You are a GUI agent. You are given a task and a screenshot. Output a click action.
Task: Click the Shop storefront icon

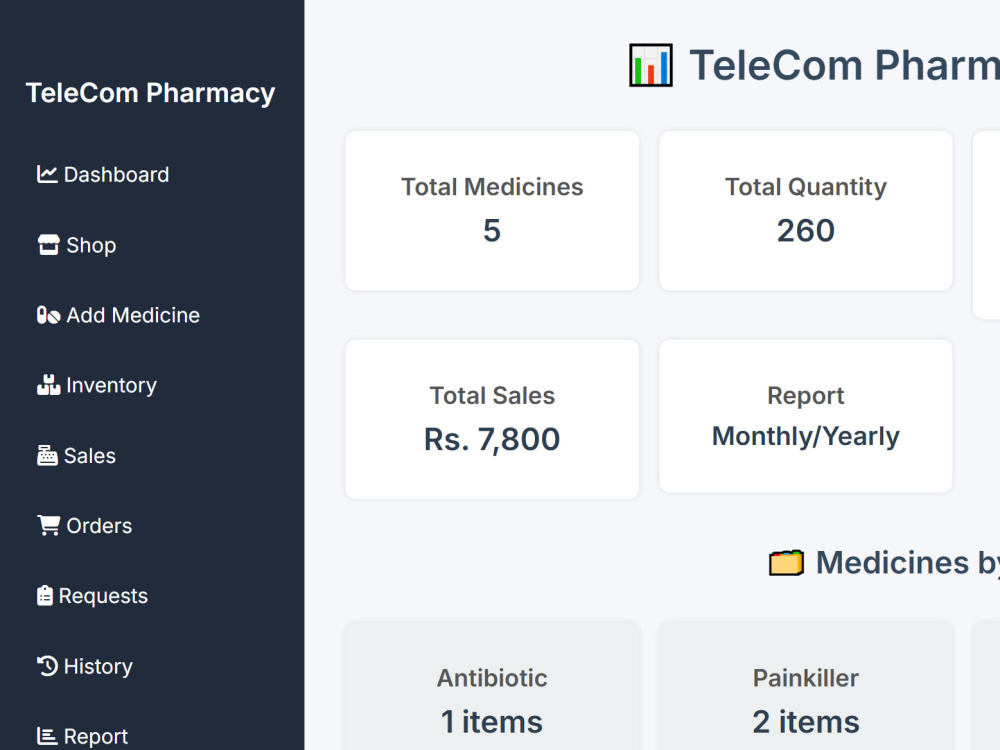(x=48, y=245)
